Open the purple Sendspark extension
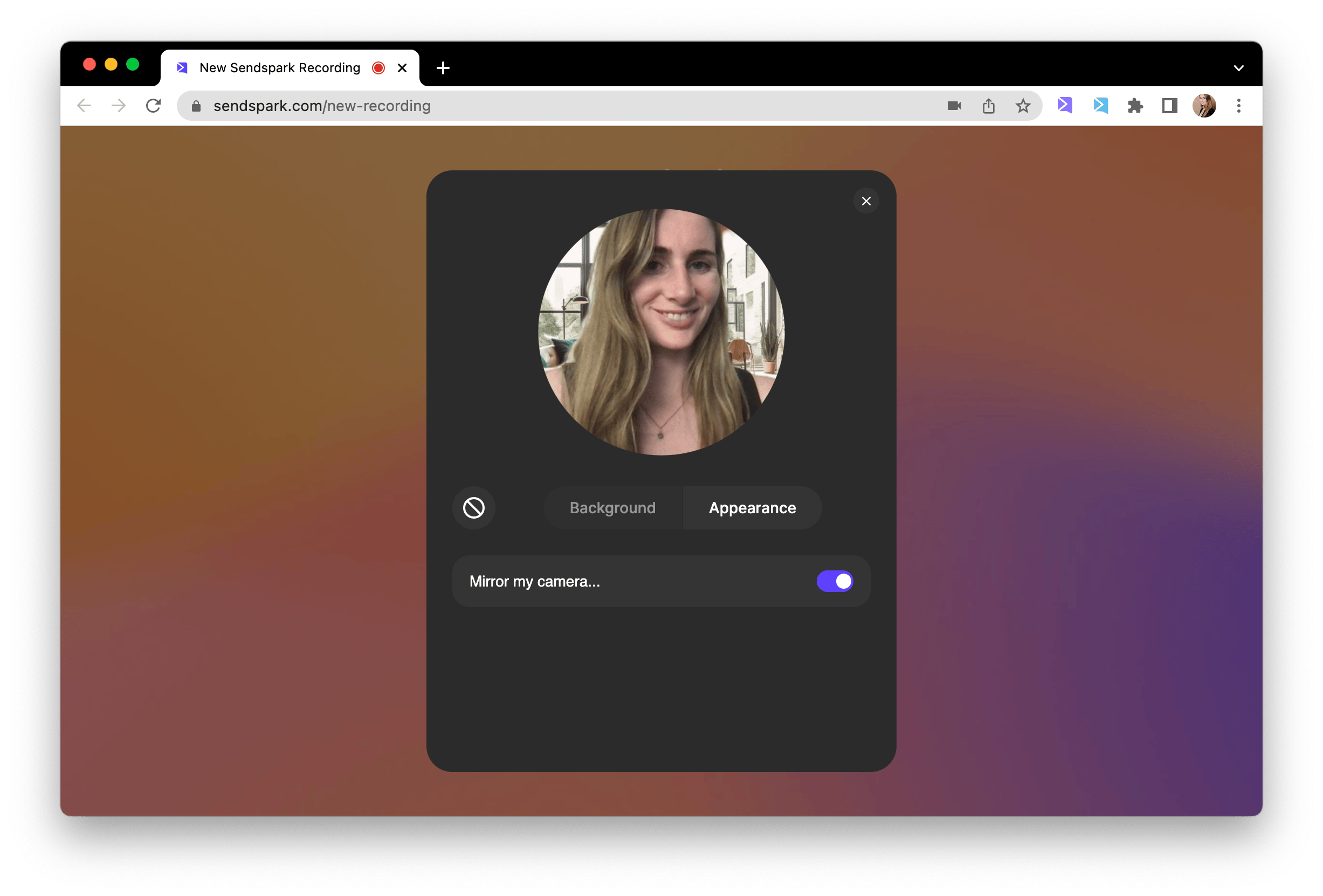The image size is (1323, 896). tap(1065, 105)
